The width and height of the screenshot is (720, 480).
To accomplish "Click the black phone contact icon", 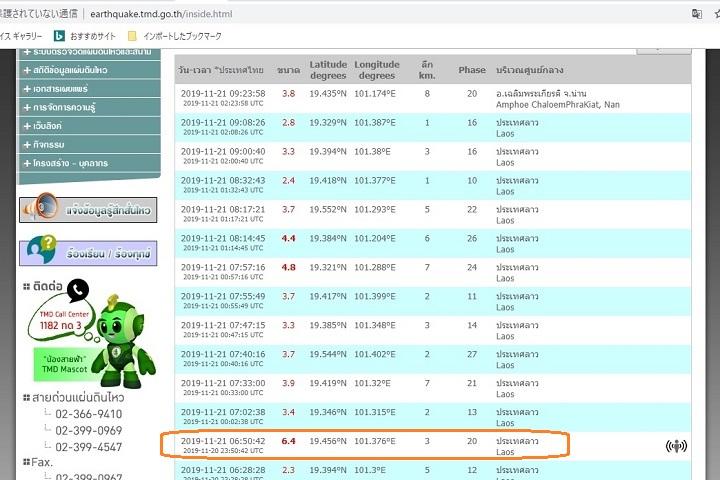I will [78, 290].
